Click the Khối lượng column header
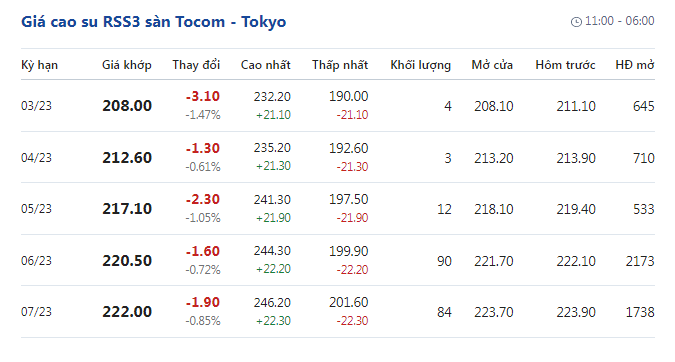The image size is (675, 362). (421, 65)
